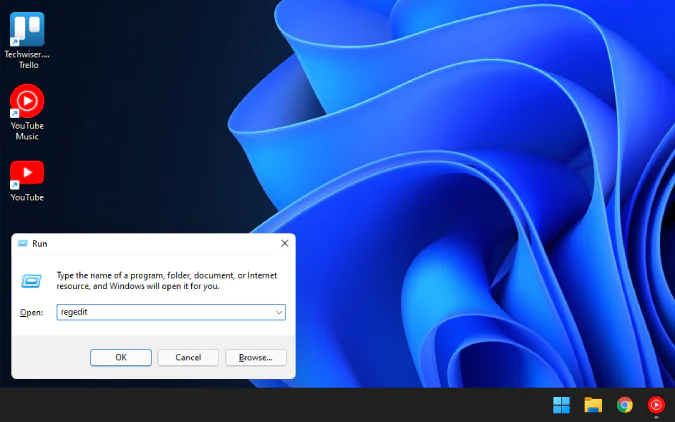Cancel the Run dialog
The height and width of the screenshot is (422, 675).
188,357
